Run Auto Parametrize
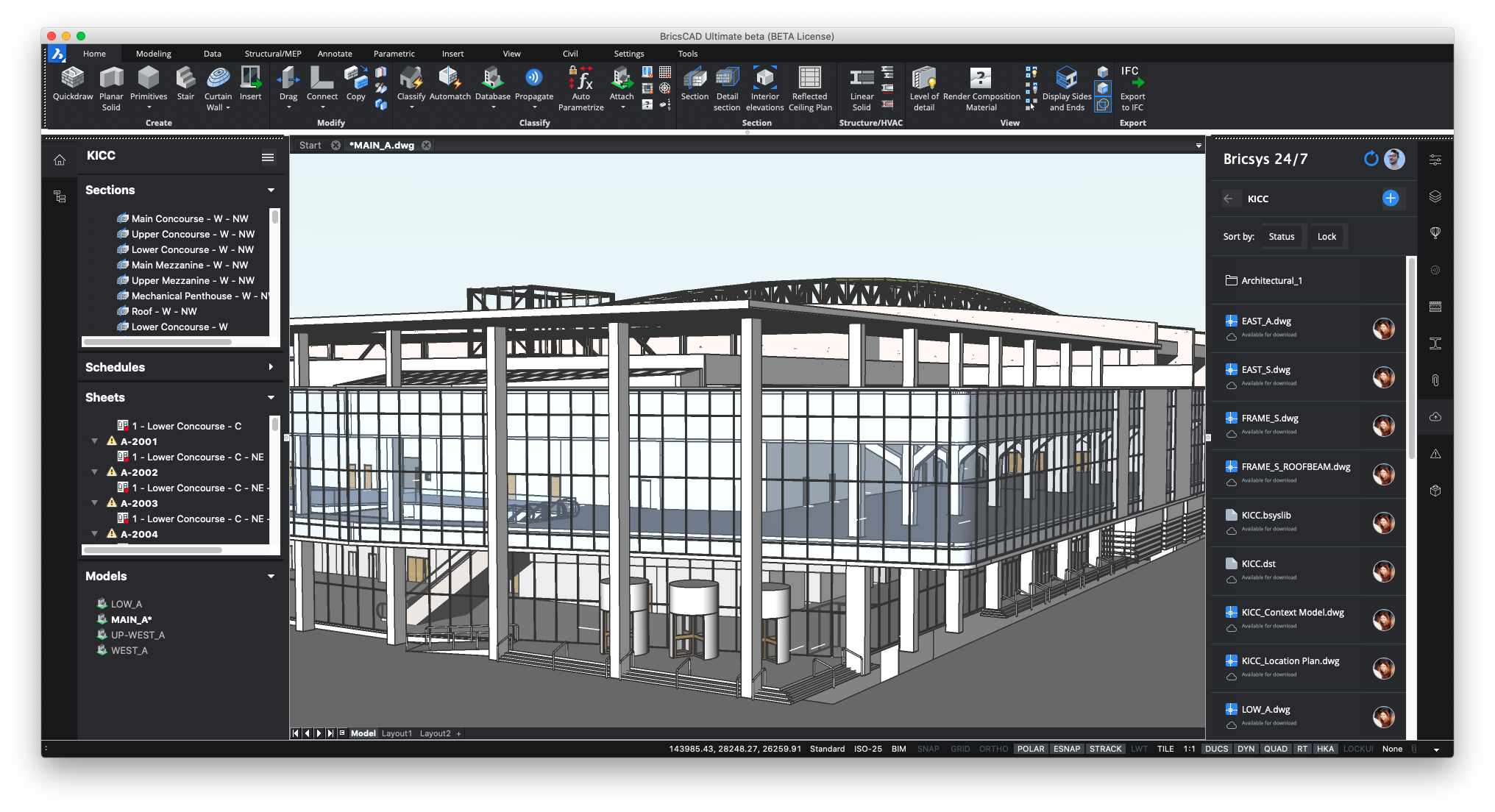 [581, 89]
